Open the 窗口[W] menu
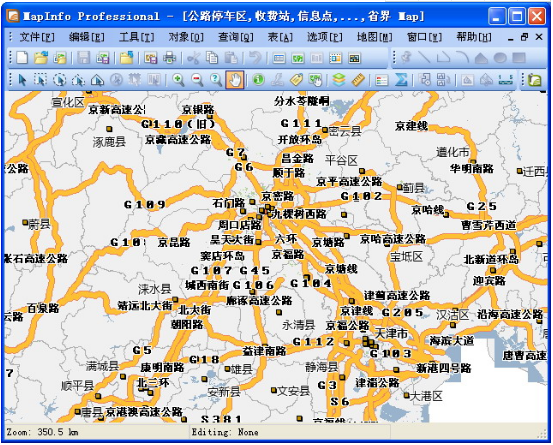553x445 pixels. (424, 37)
